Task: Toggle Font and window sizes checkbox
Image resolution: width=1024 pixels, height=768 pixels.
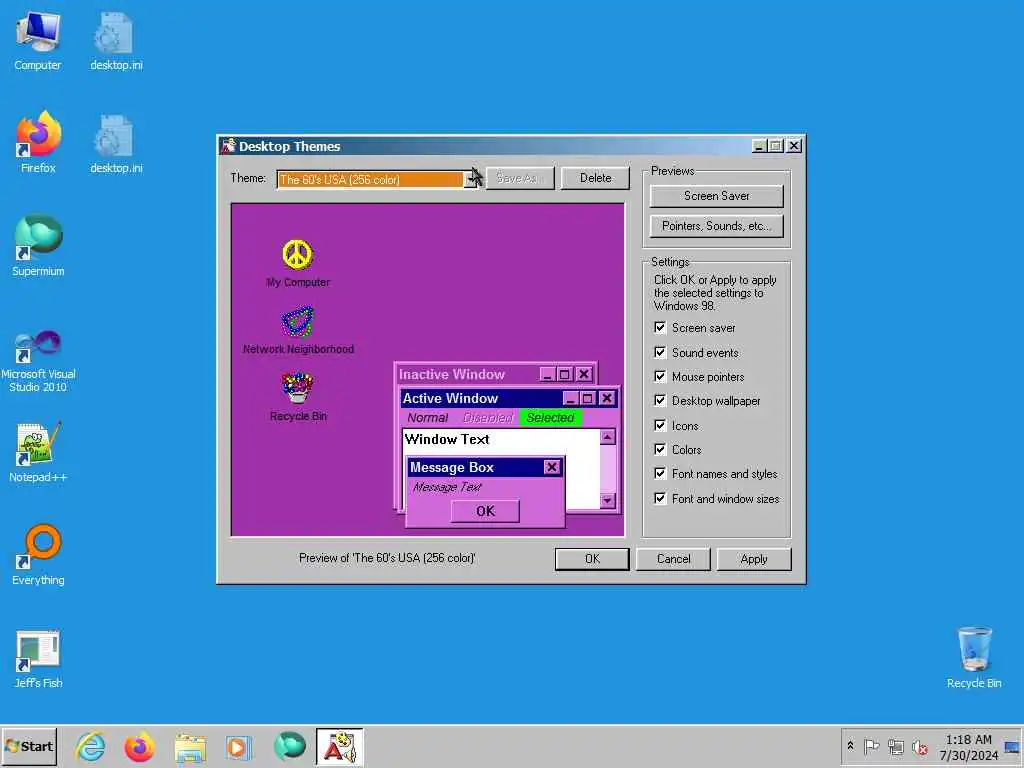Action: 660,498
